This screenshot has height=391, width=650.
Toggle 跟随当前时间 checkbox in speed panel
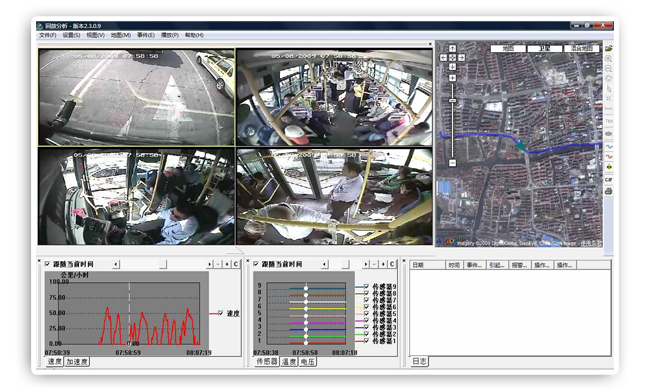[x=47, y=264]
